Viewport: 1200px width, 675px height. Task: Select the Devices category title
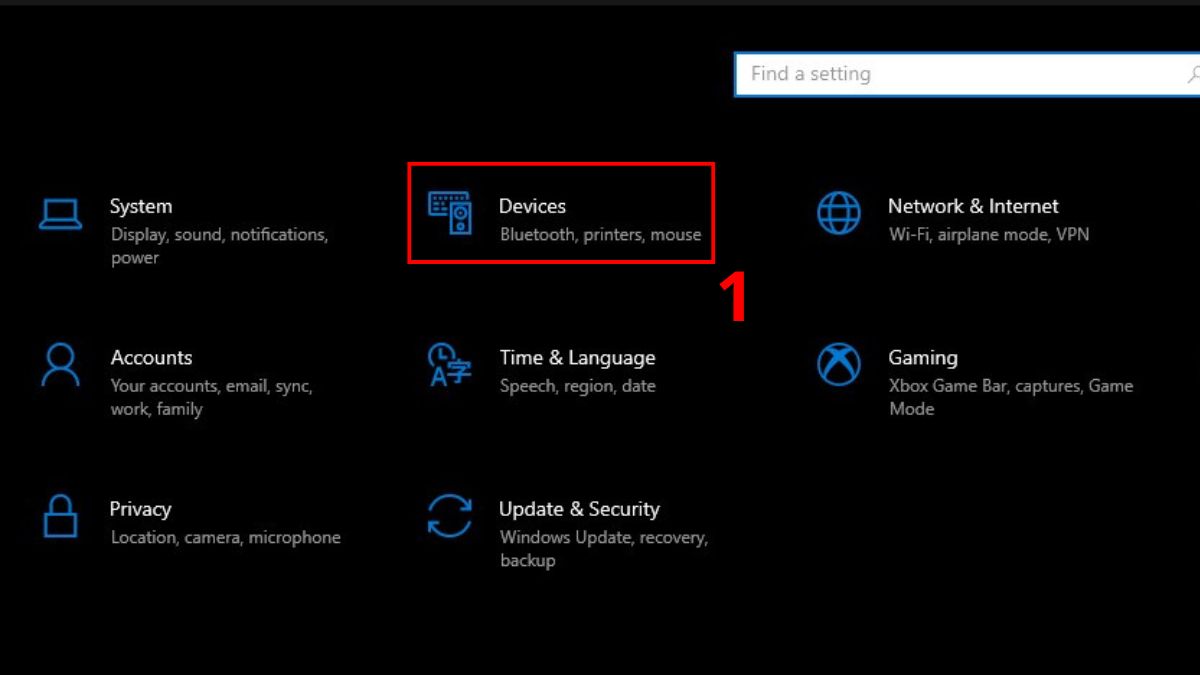pos(532,205)
